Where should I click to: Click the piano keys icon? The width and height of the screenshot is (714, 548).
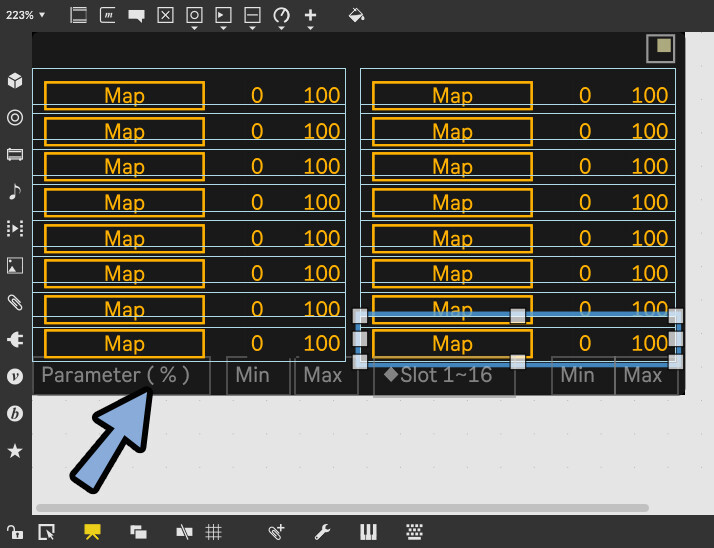[x=368, y=532]
